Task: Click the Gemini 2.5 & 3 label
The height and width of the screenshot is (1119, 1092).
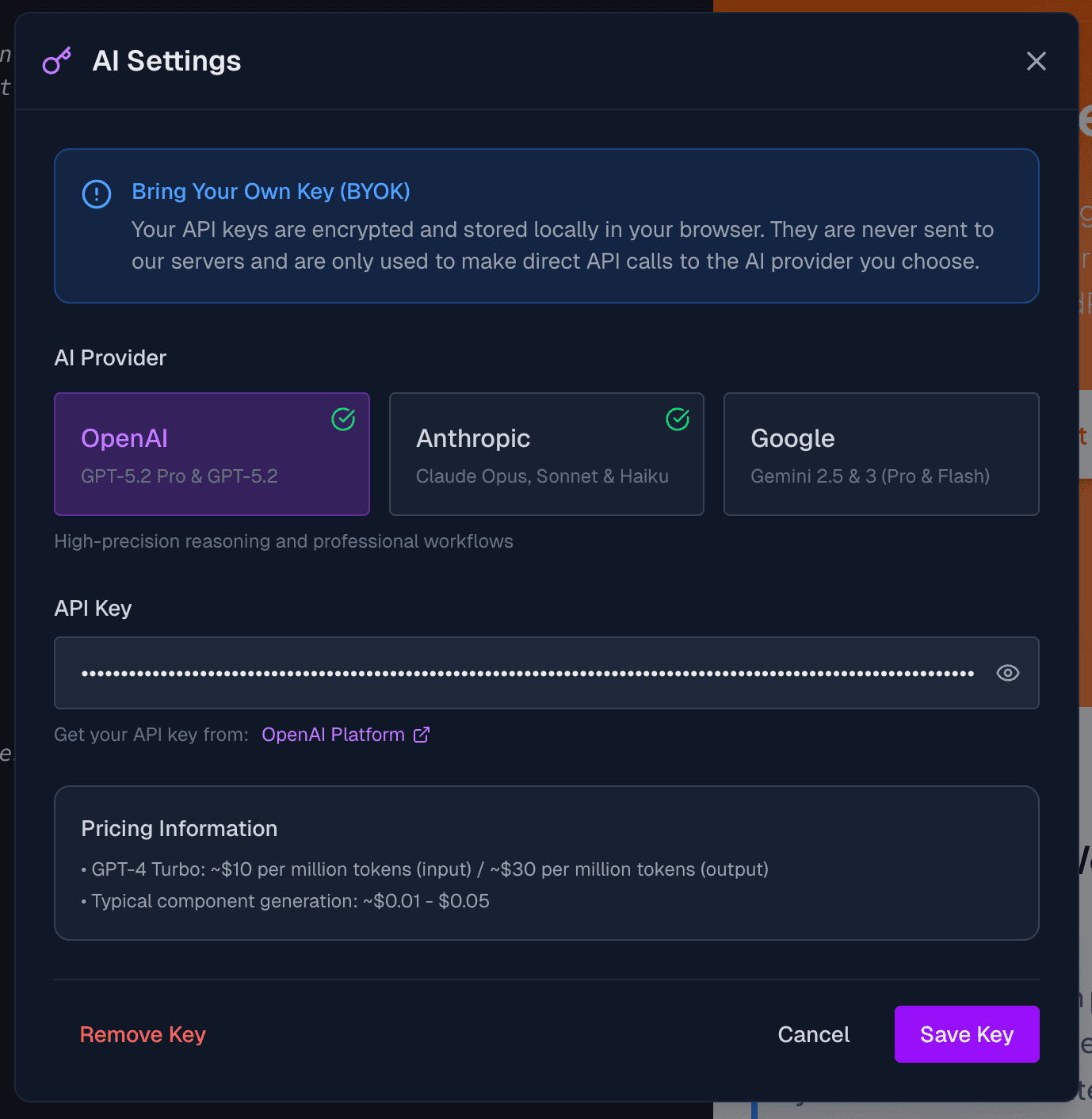Action: tap(870, 475)
